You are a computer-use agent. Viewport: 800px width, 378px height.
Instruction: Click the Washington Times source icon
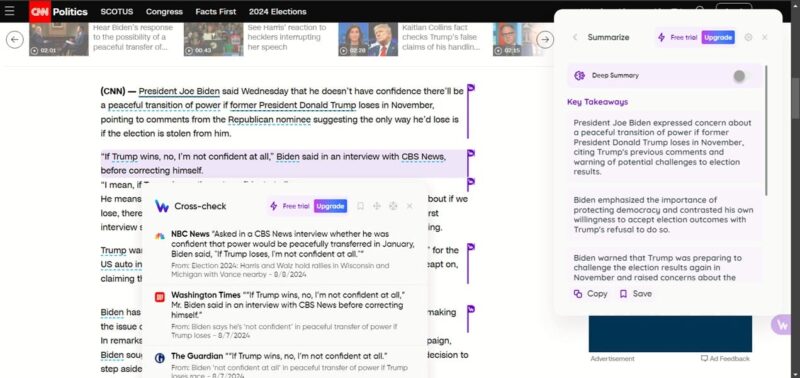point(160,296)
